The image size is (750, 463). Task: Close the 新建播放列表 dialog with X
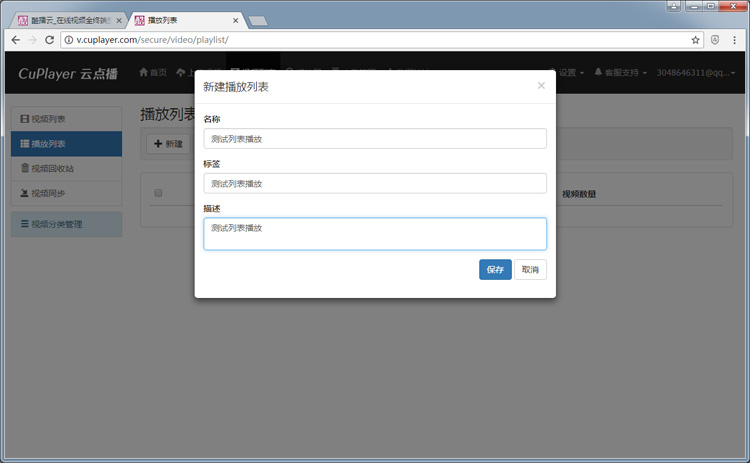coord(541,86)
